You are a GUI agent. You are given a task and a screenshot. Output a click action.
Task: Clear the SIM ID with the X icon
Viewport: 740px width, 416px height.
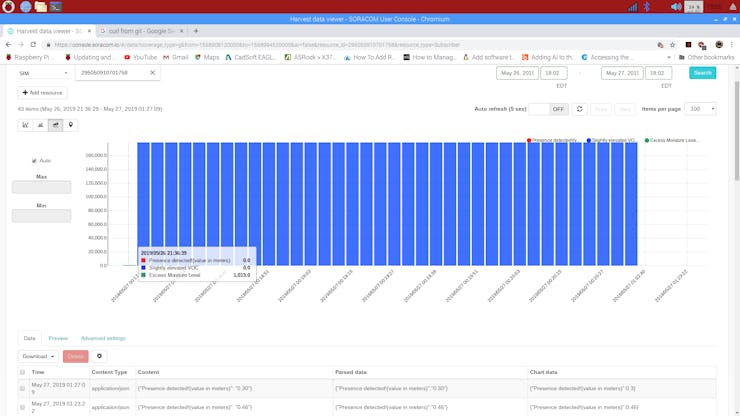(x=152, y=73)
